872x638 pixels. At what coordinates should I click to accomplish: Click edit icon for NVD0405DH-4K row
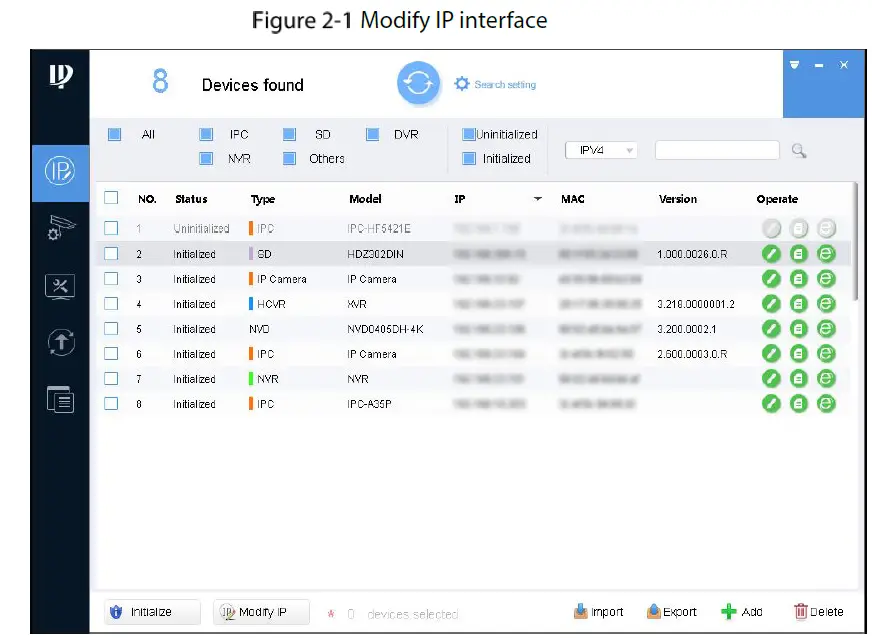(771, 329)
